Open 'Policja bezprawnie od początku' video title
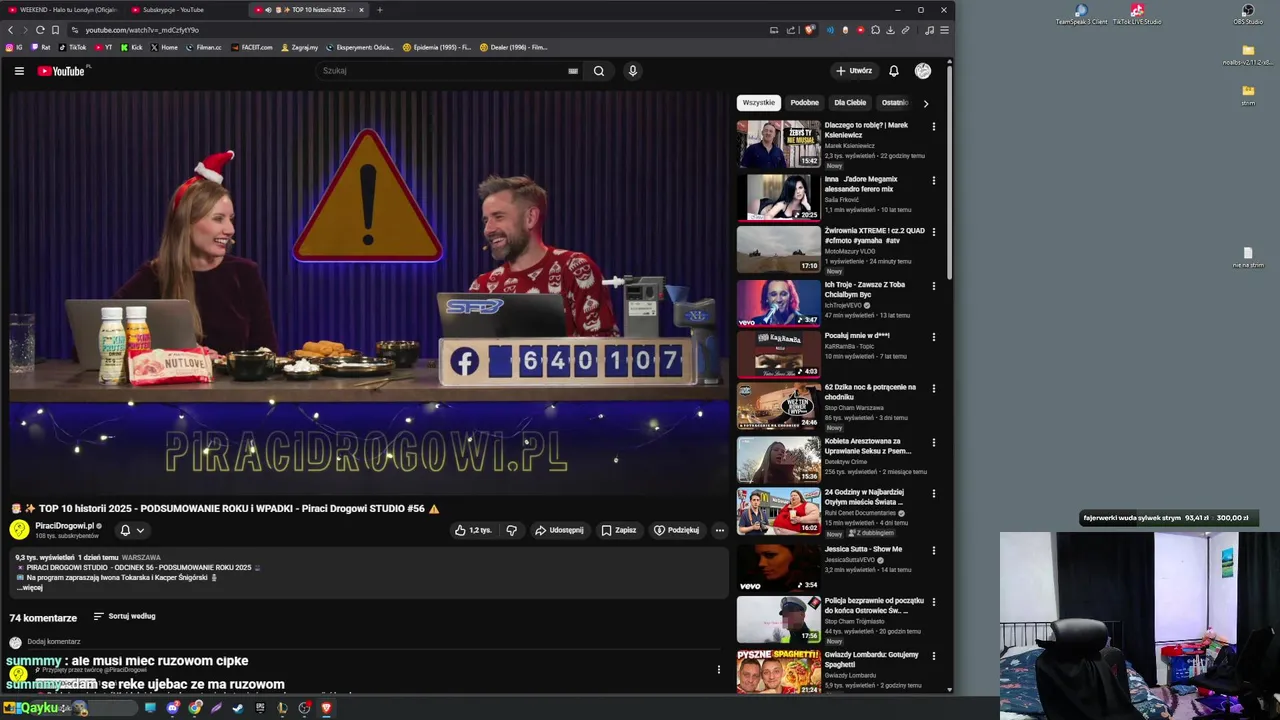 coord(874,605)
